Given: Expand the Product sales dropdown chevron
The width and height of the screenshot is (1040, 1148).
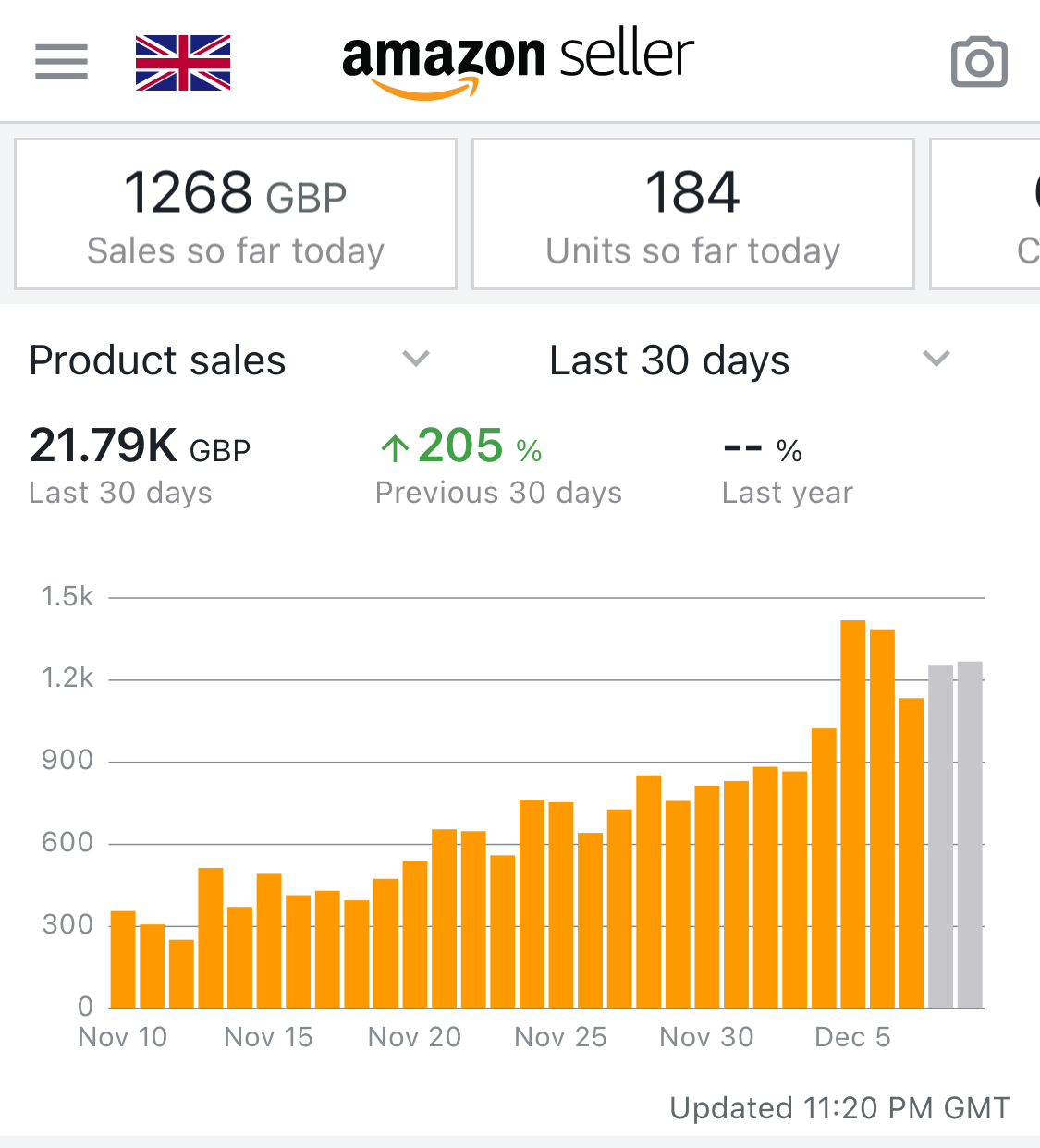Looking at the screenshot, I should [x=416, y=359].
